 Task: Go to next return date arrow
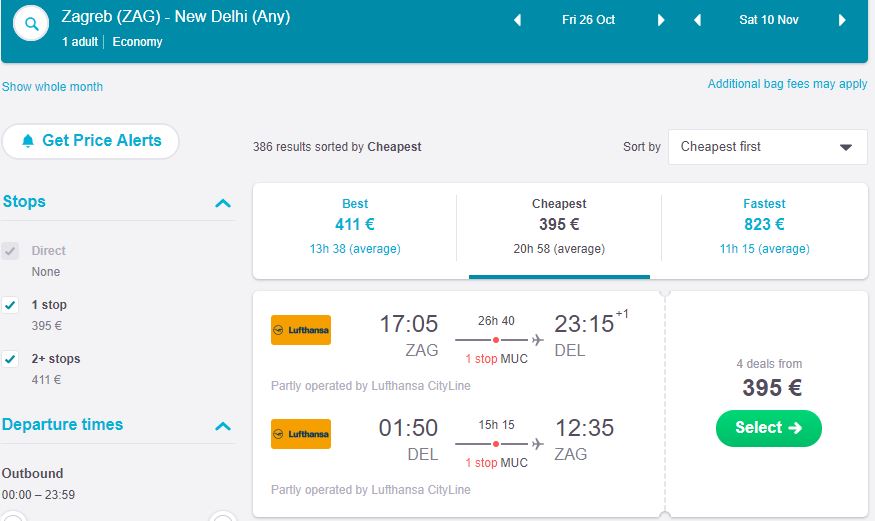(x=840, y=20)
